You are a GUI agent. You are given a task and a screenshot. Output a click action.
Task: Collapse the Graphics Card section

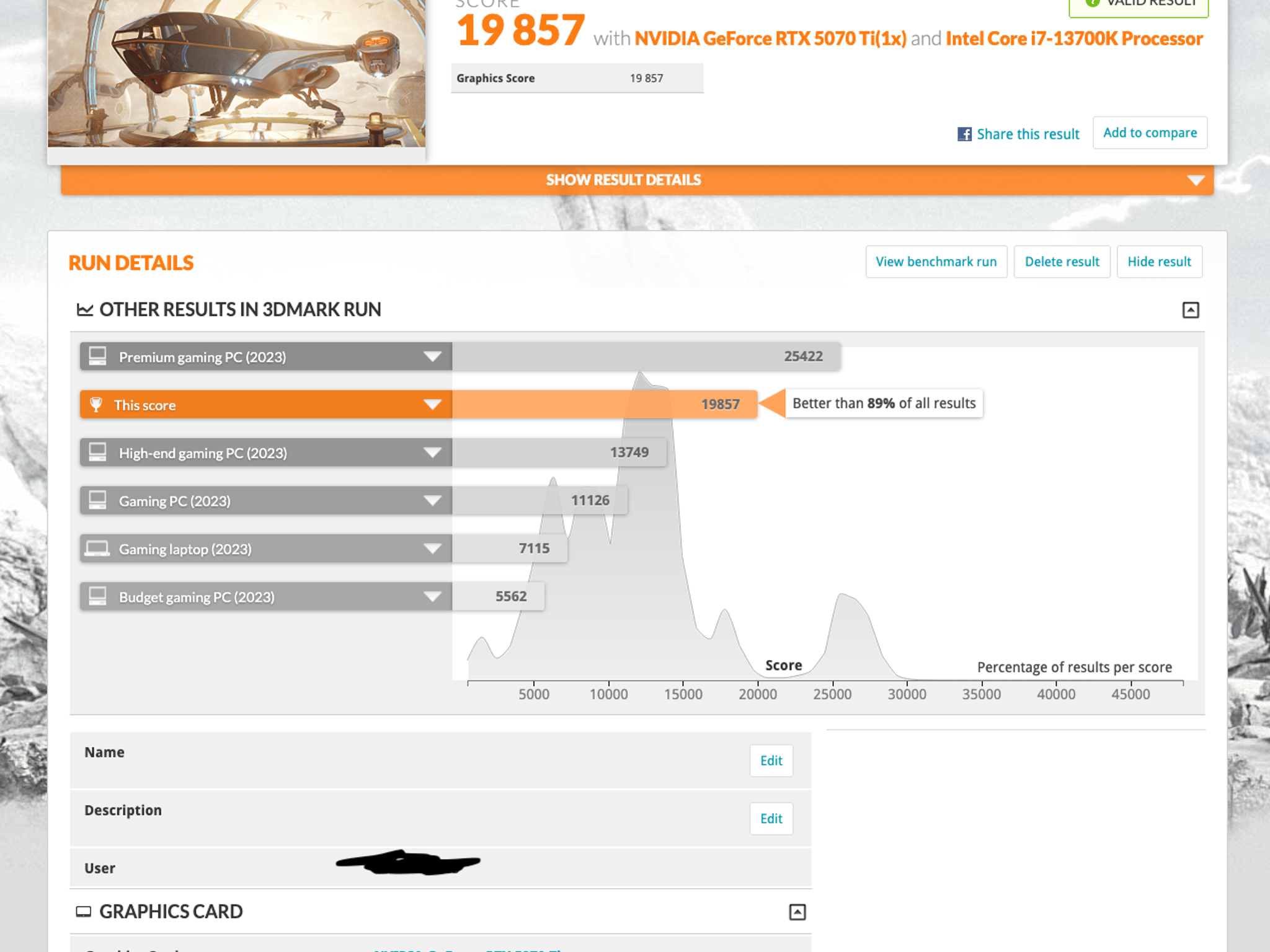coord(797,912)
